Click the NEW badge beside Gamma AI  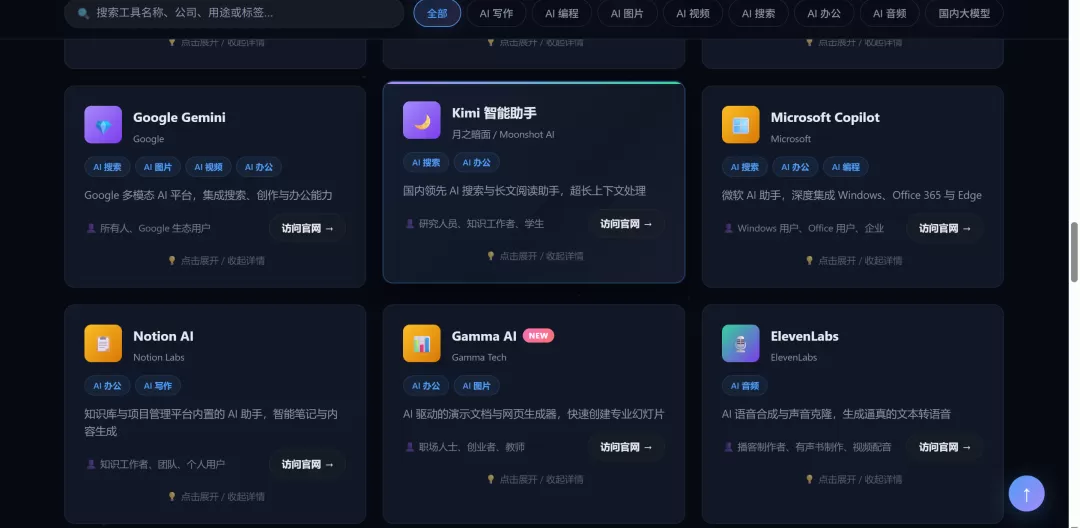pos(539,336)
